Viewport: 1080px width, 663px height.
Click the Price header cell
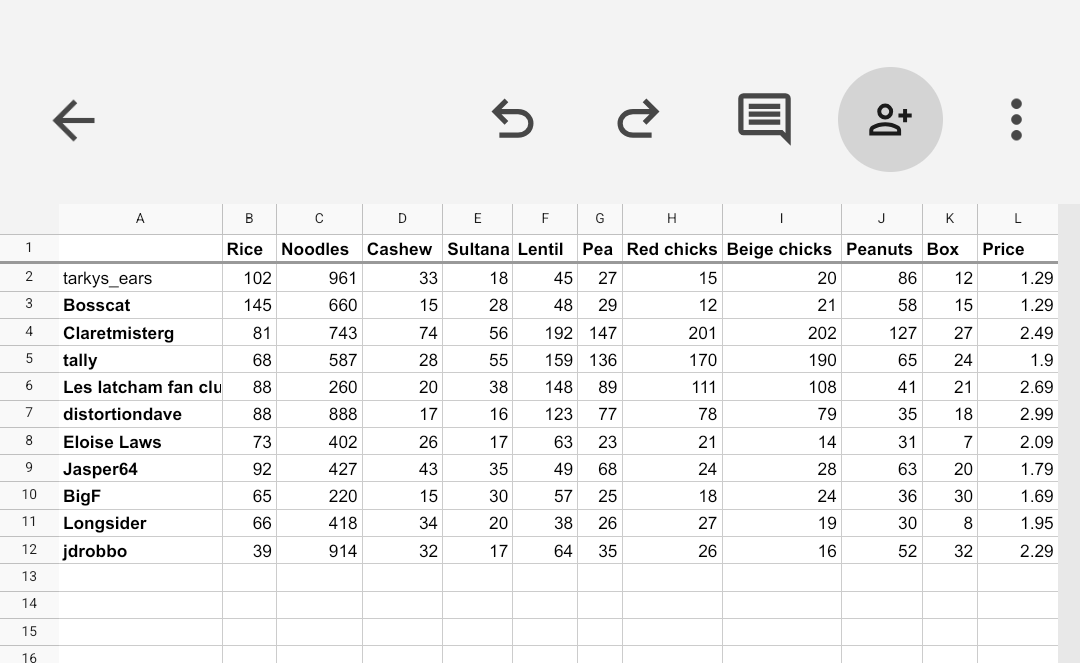point(1017,249)
